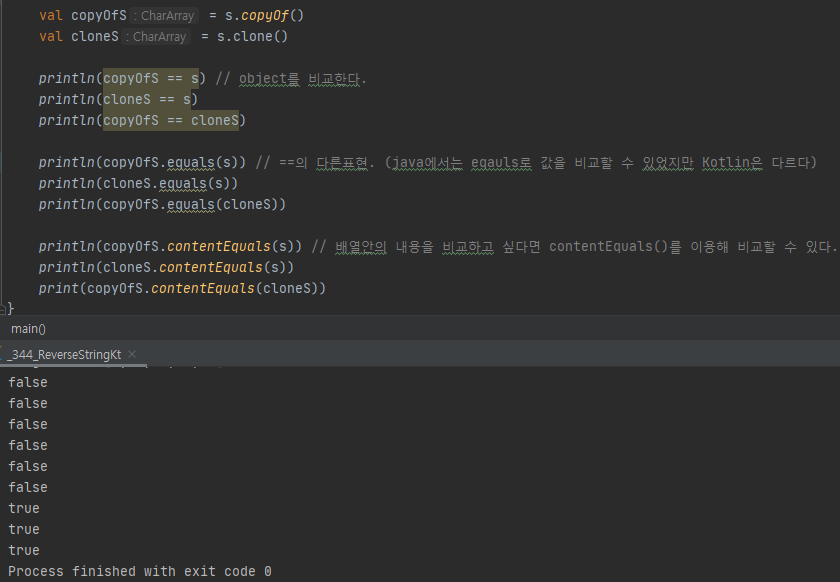Place the cursor in println(copyOfS.equals(s))
This screenshot has width=840, height=582.
(x=142, y=162)
